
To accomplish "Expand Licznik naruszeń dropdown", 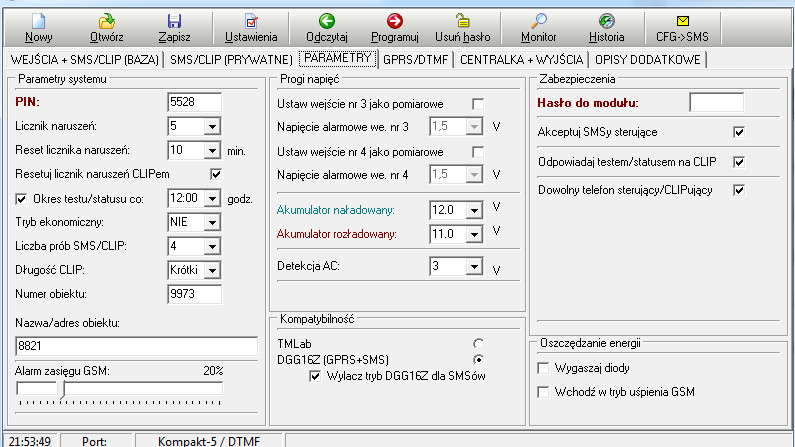I will point(212,126).
